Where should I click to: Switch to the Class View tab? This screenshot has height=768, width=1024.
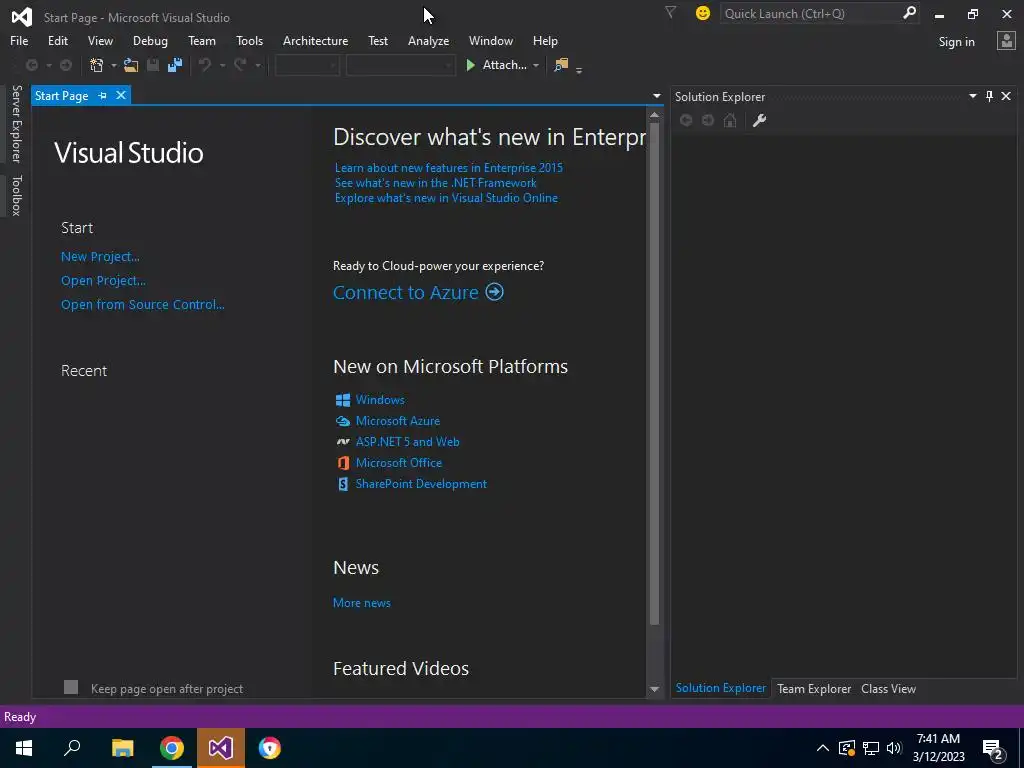tap(888, 688)
